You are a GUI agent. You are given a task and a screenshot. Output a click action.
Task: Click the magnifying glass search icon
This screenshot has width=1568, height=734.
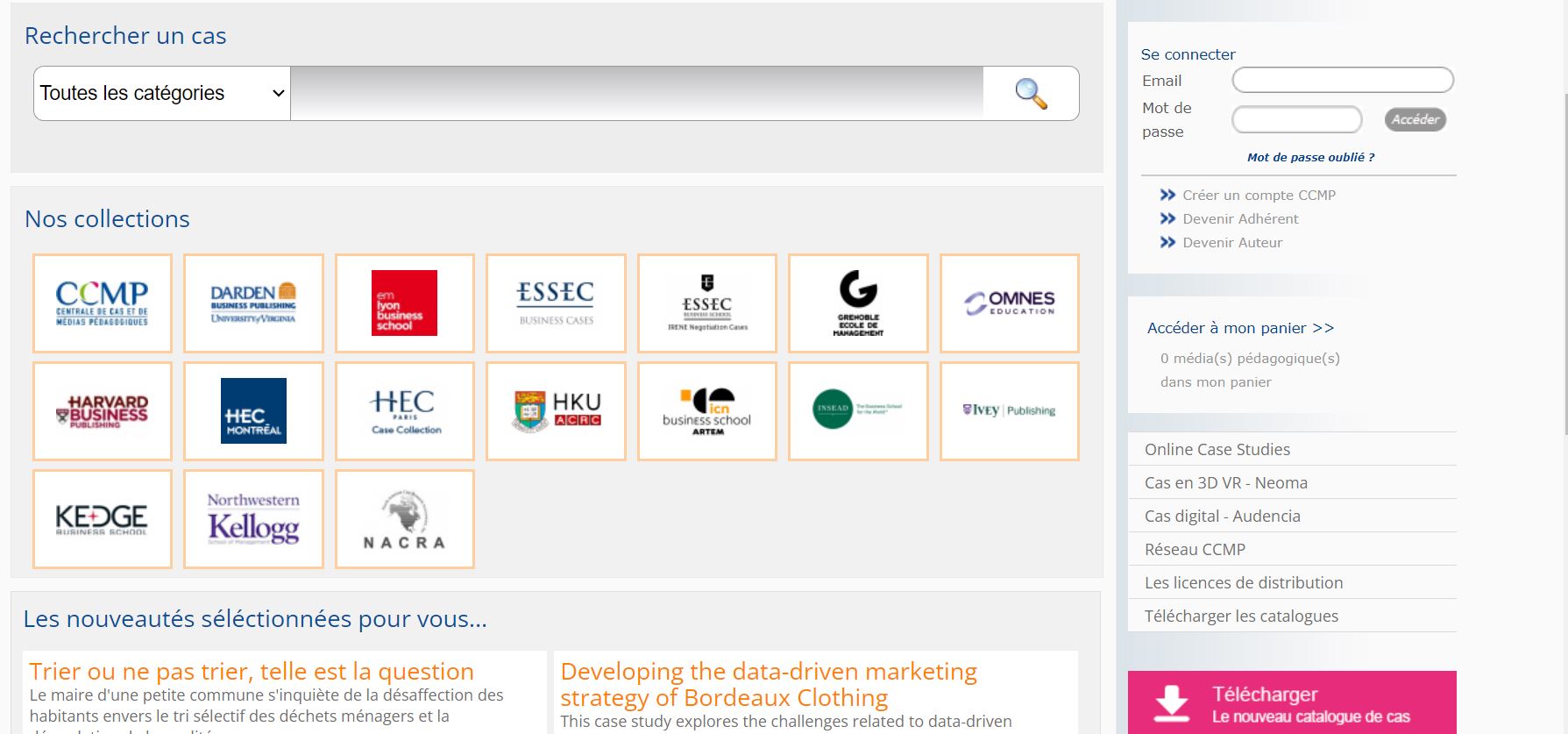click(1031, 93)
